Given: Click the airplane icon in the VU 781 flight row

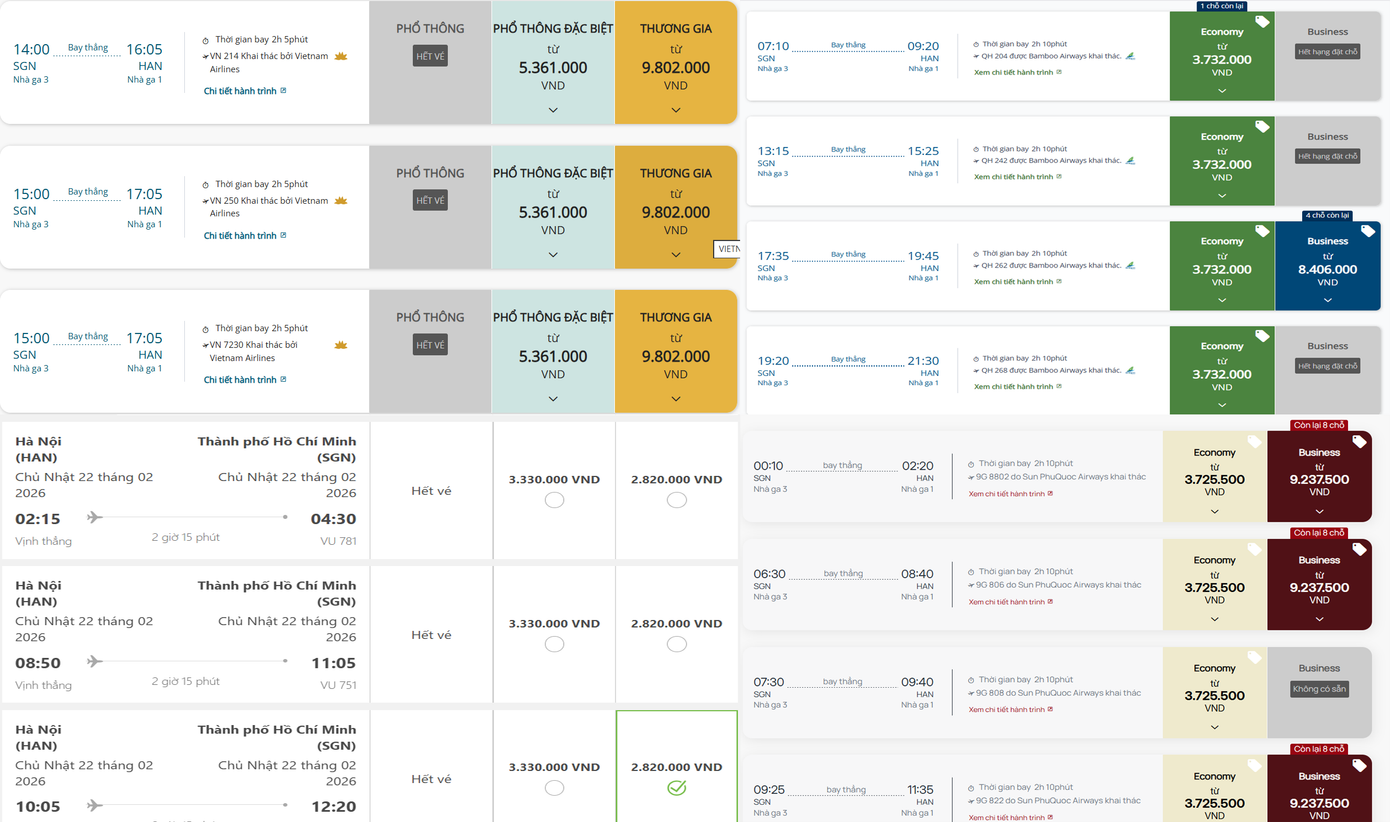Looking at the screenshot, I should click(x=95, y=517).
